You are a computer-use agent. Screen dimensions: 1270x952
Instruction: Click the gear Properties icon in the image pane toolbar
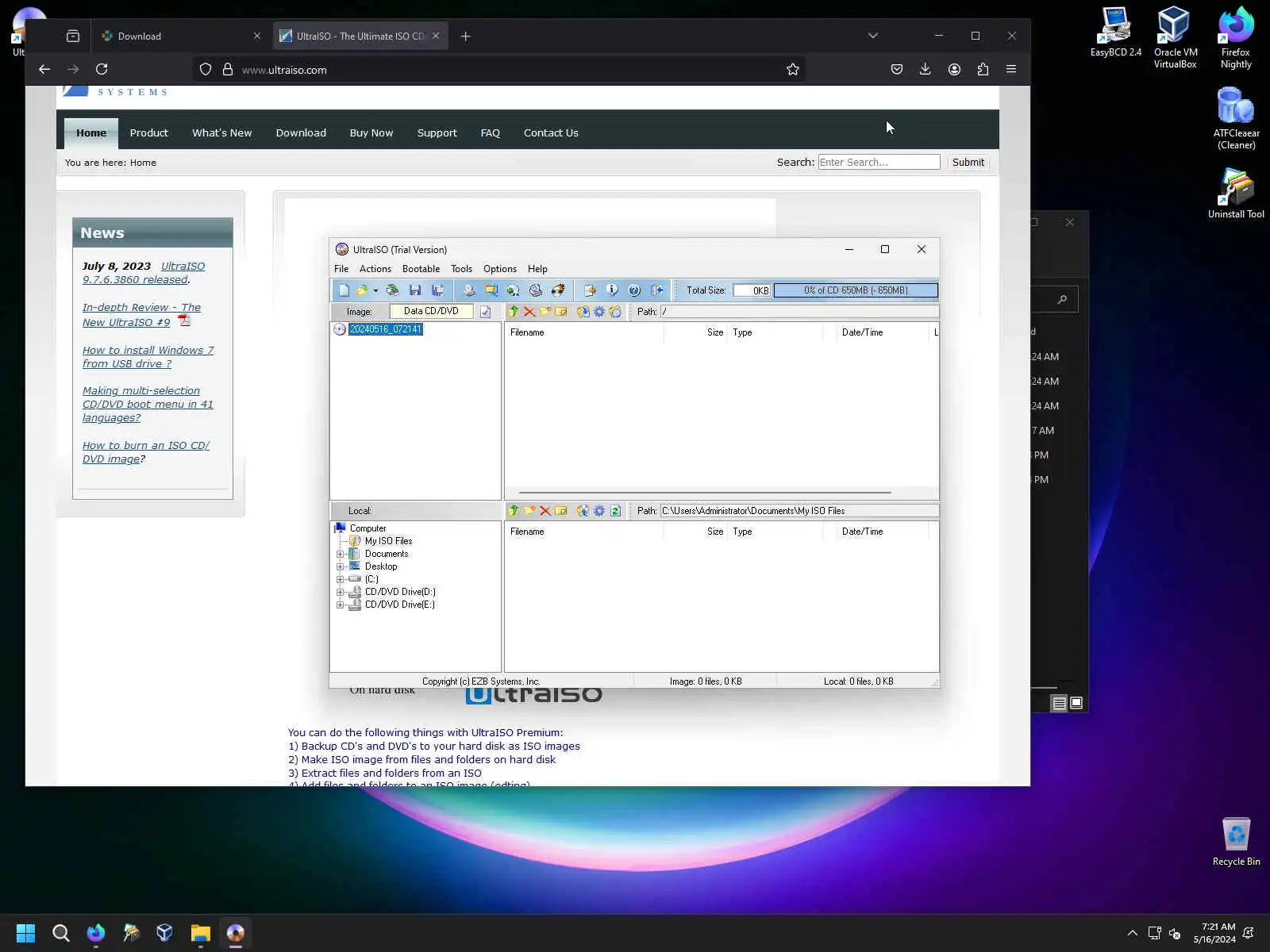[x=599, y=312]
